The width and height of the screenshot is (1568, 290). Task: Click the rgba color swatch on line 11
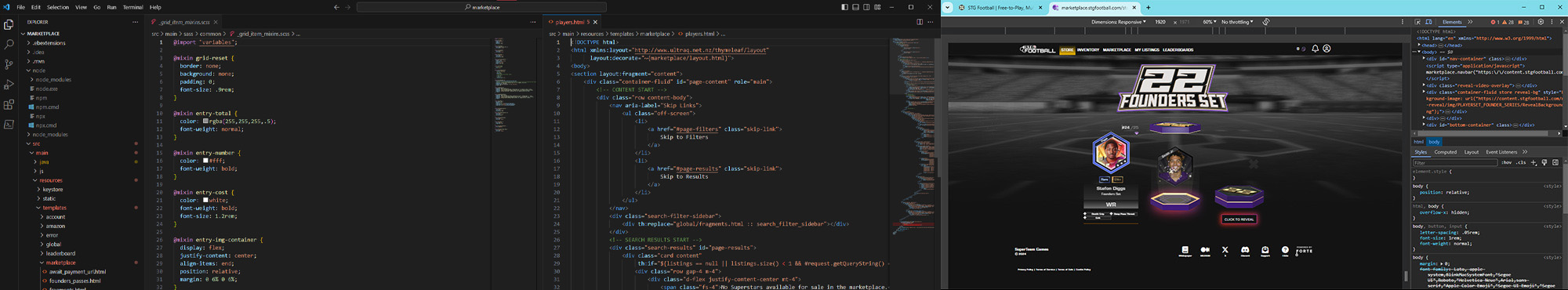point(205,121)
